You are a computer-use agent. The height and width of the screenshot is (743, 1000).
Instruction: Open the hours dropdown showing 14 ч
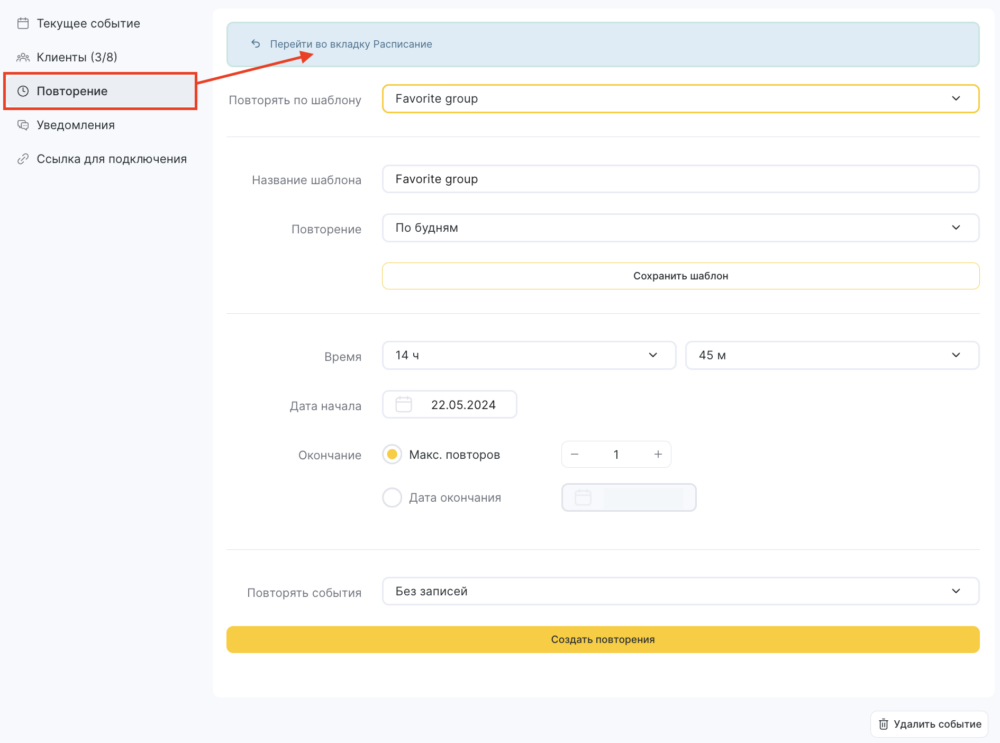coord(529,355)
